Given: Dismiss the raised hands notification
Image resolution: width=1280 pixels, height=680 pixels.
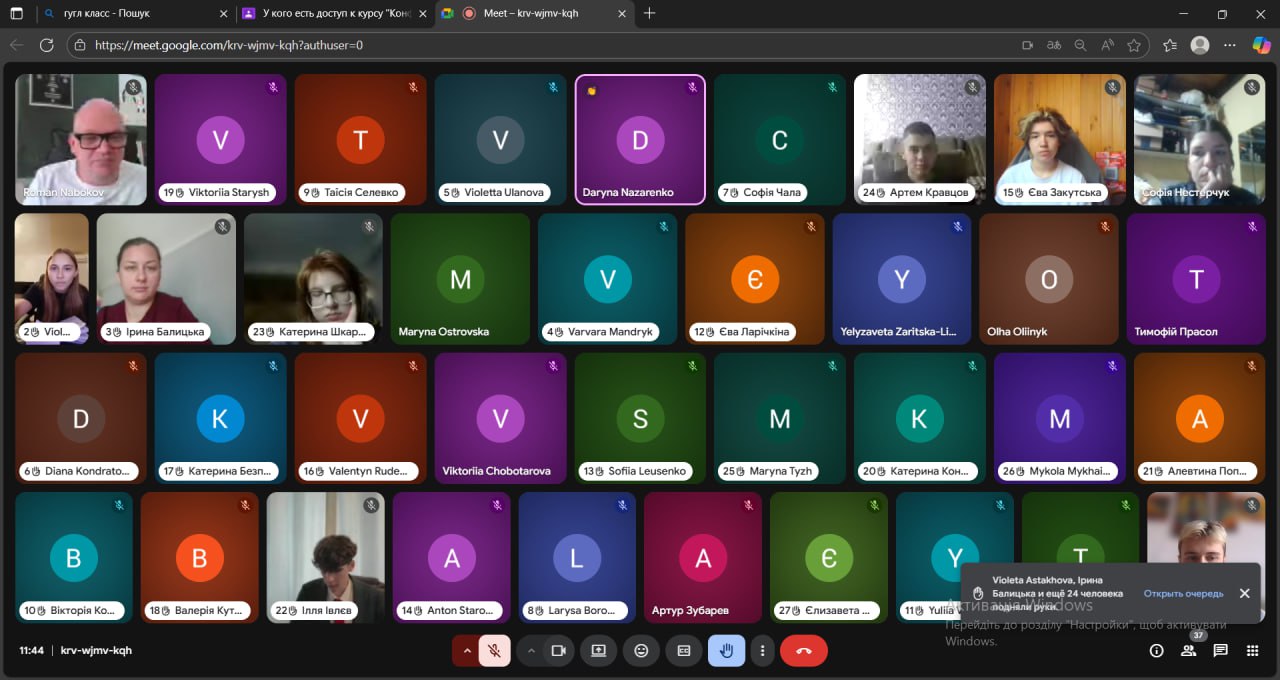Looking at the screenshot, I should point(1244,593).
